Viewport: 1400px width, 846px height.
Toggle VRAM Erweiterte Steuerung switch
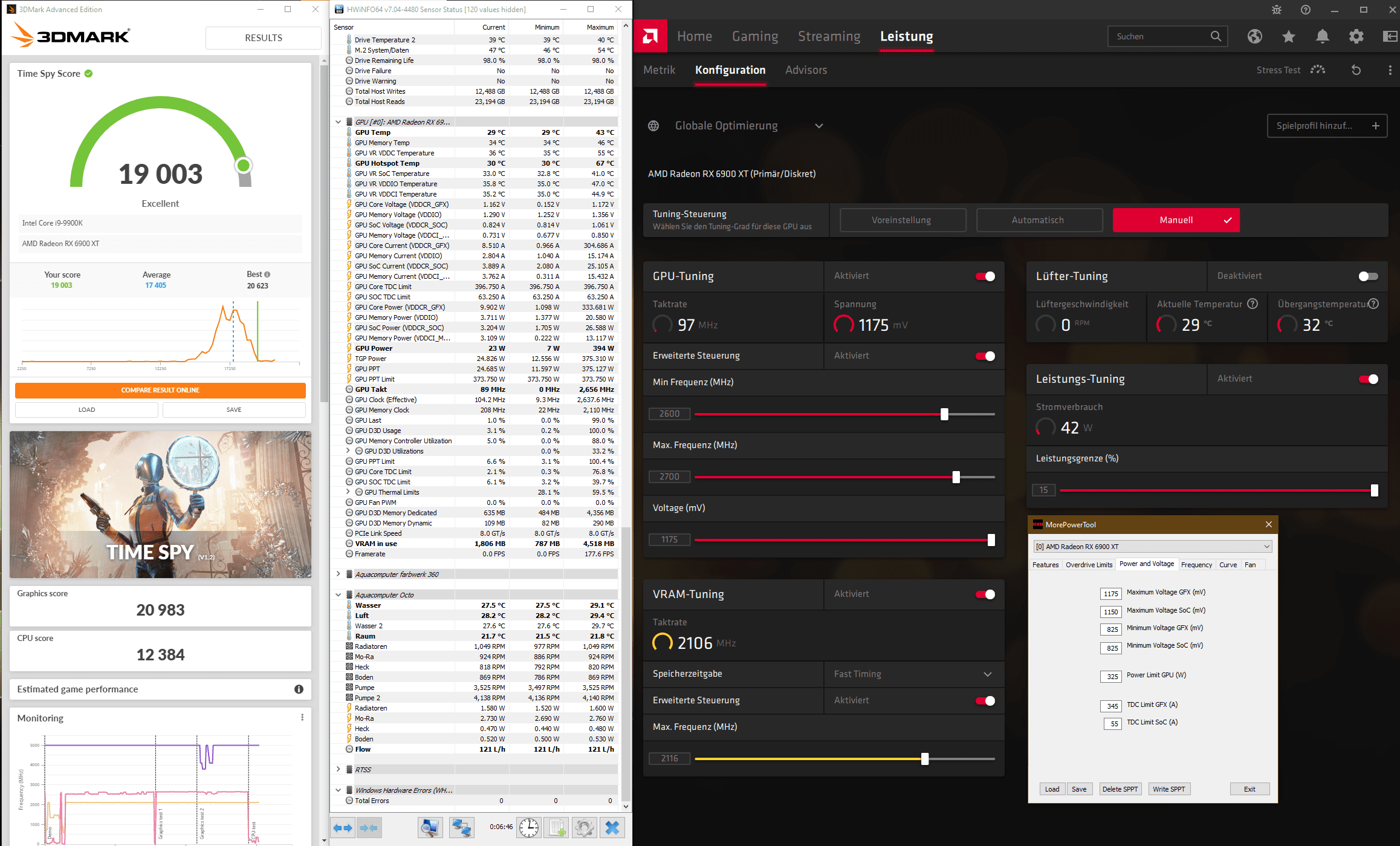985,701
